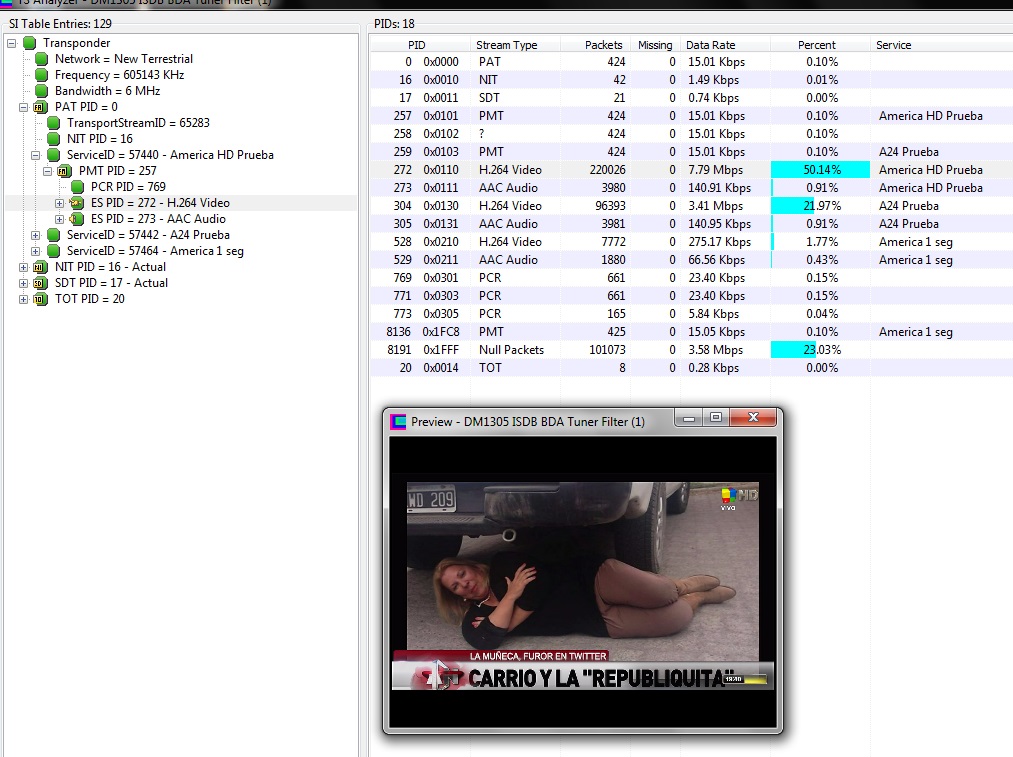This screenshot has width=1013, height=757.
Task: Click America 1 seg service for PID 8136
Action: [915, 332]
